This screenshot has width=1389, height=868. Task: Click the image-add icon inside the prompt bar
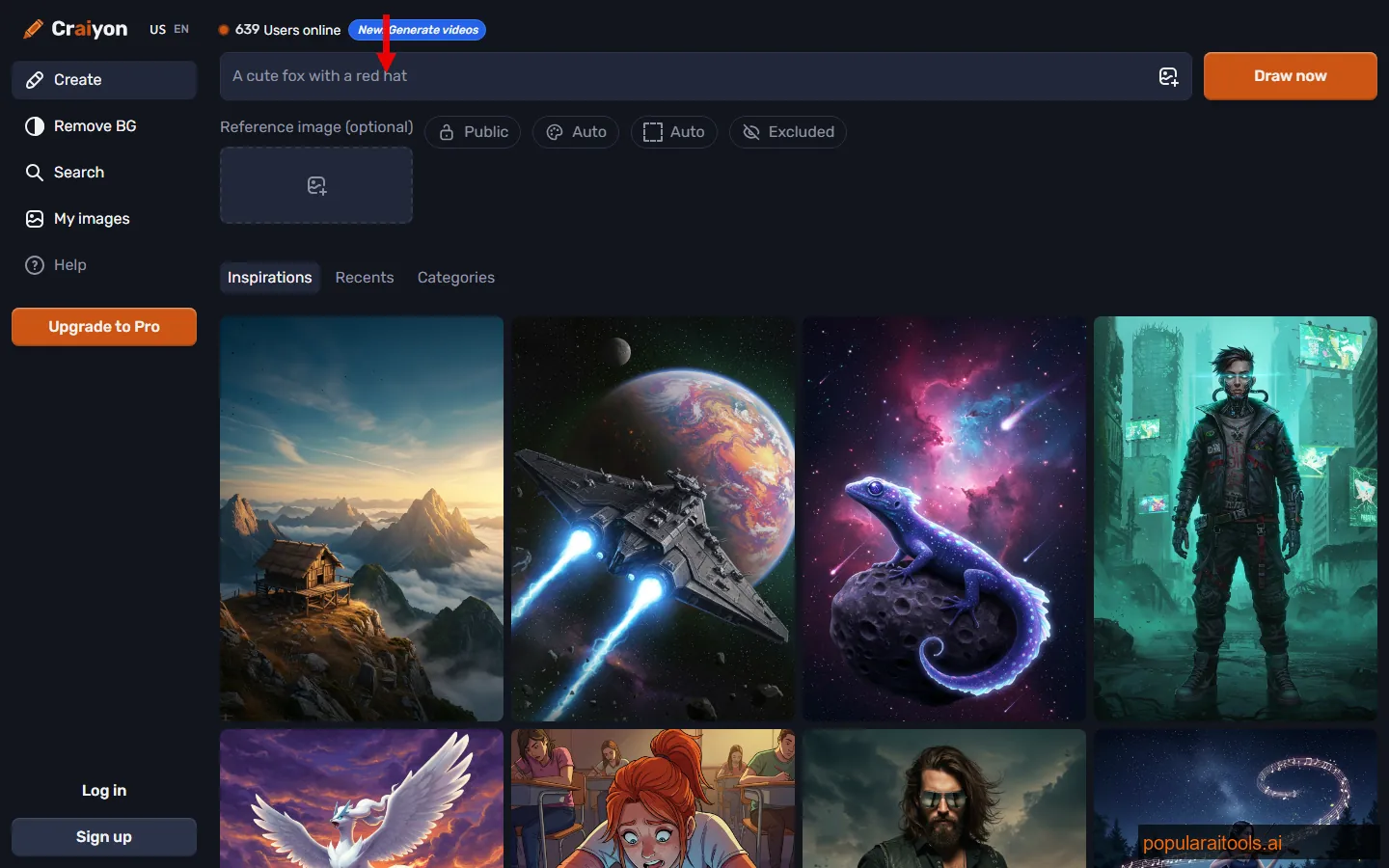click(1168, 76)
